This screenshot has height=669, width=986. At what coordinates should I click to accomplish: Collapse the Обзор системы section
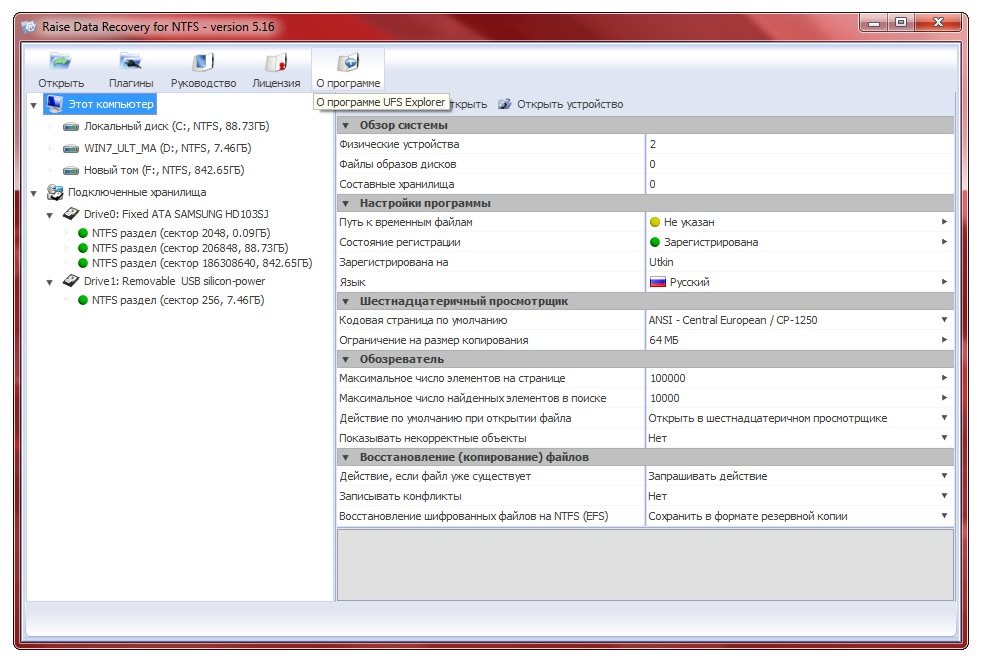pos(346,126)
